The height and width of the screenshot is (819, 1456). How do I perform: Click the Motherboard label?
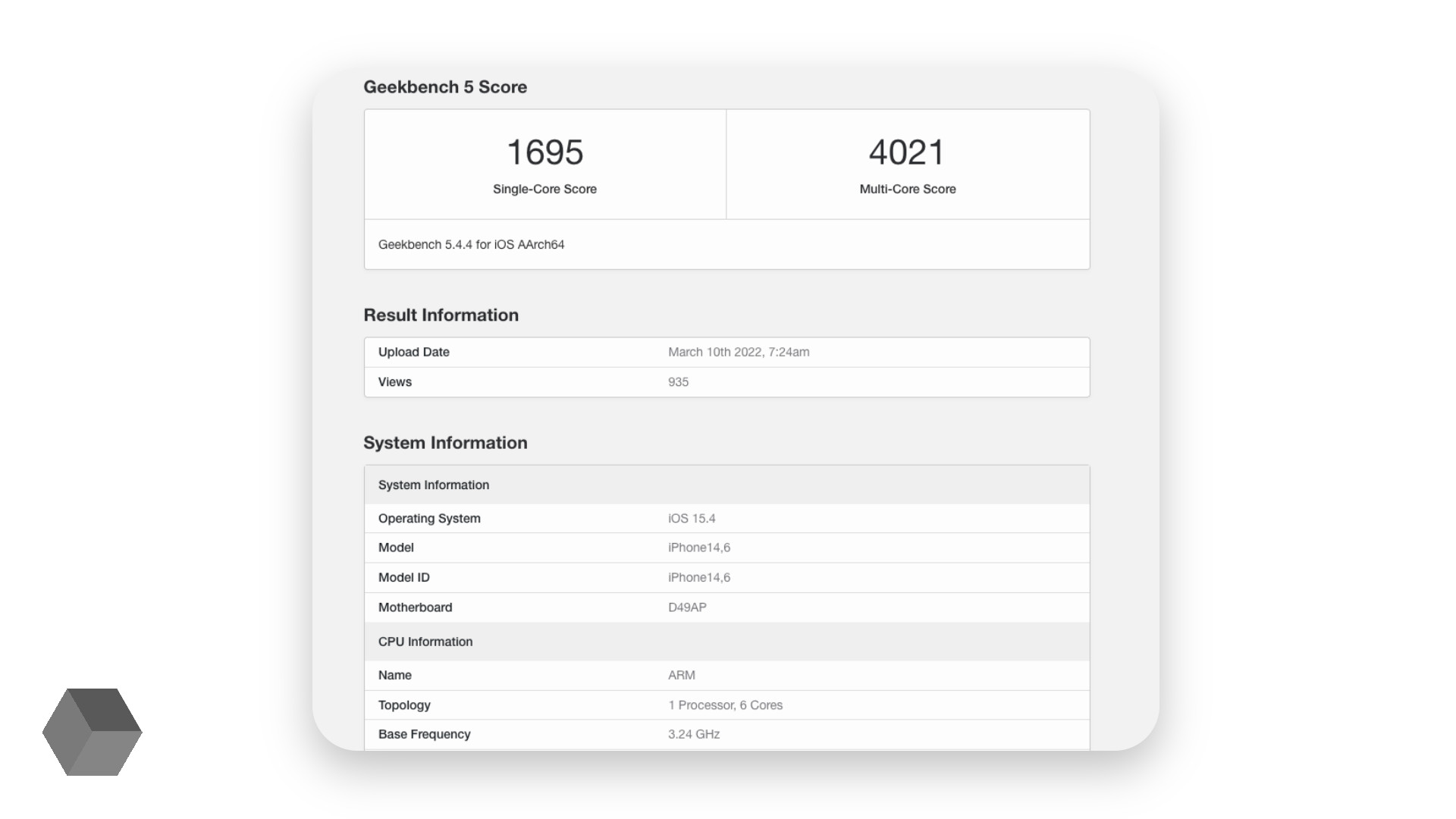point(415,607)
